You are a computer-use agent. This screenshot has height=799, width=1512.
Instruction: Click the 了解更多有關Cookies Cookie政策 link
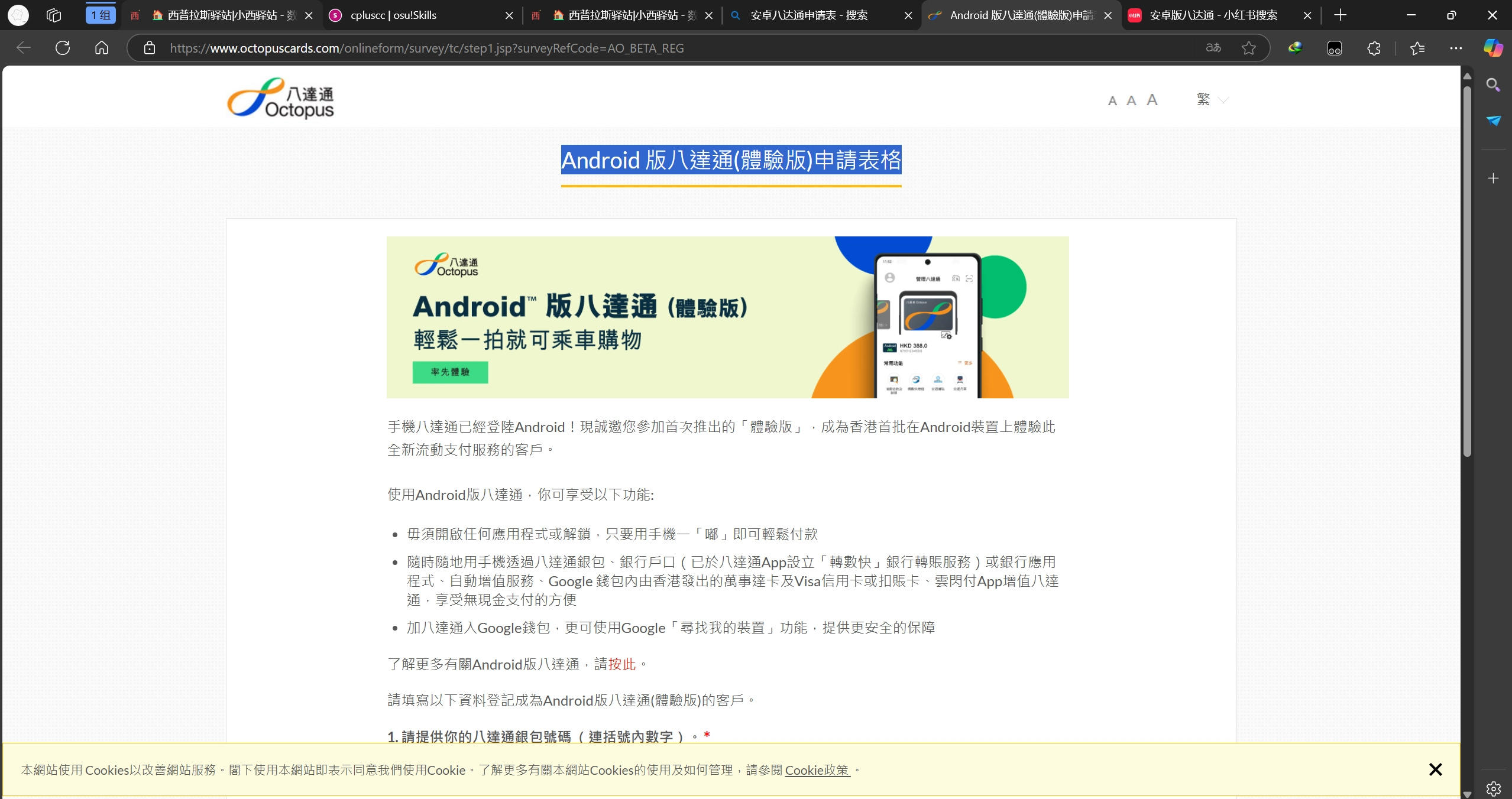pos(819,770)
